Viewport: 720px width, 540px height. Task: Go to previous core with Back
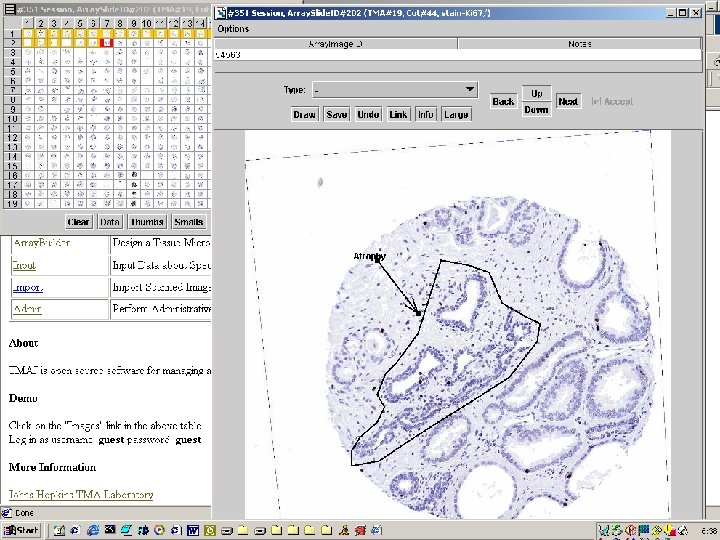point(503,101)
